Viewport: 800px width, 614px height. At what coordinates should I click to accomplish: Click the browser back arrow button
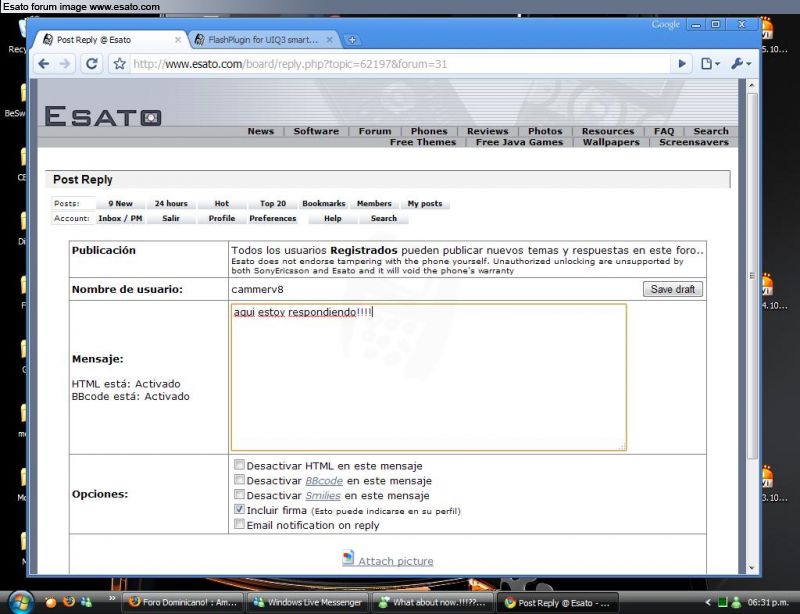click(44, 63)
